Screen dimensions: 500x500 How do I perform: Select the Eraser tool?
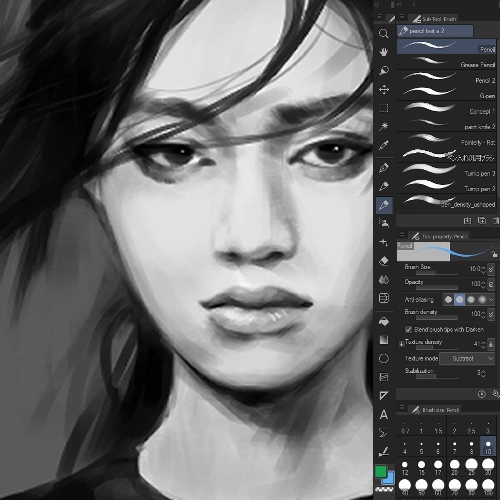[x=384, y=261]
